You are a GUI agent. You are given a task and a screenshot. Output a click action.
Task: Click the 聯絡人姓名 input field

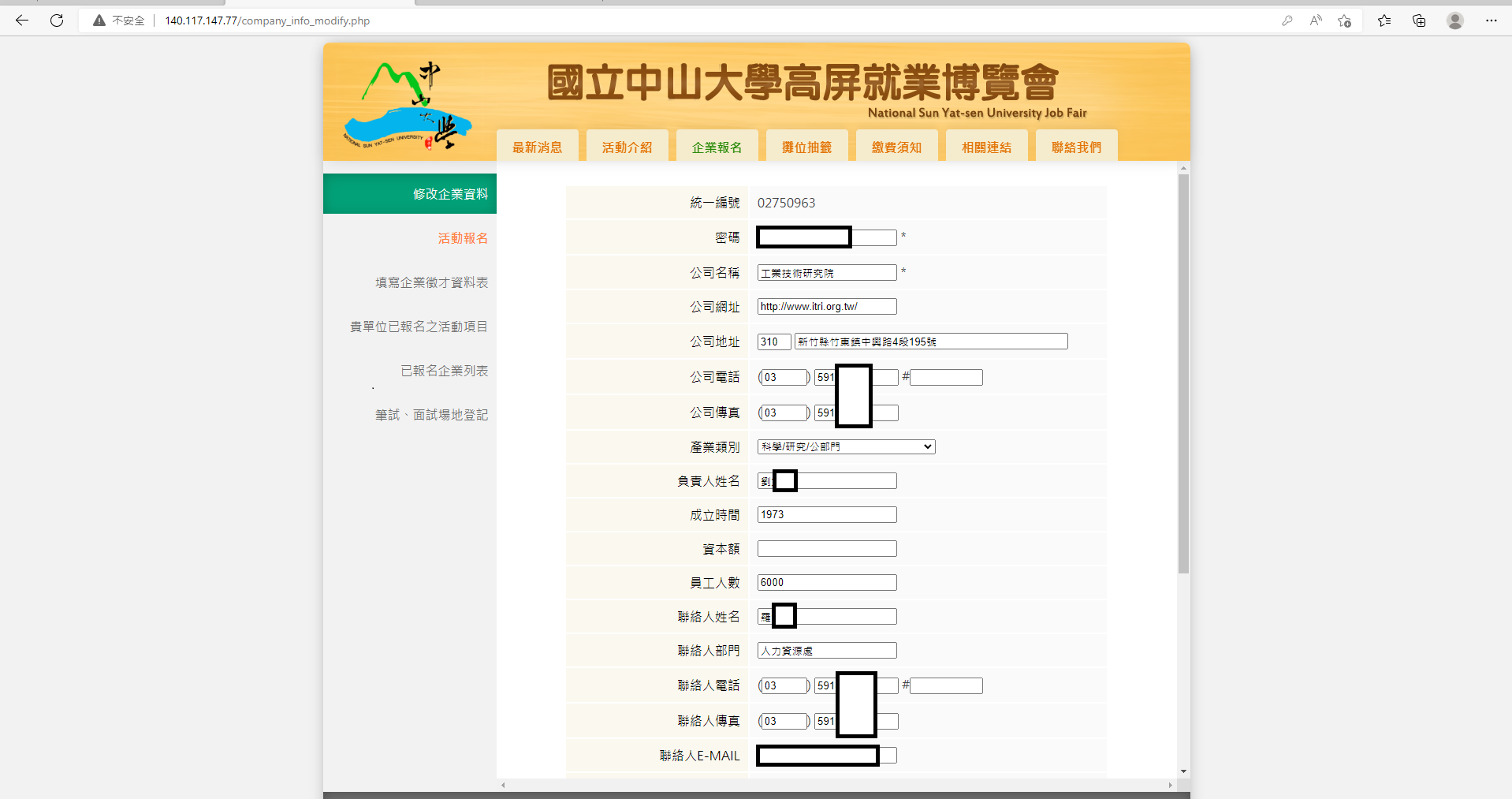coord(827,617)
